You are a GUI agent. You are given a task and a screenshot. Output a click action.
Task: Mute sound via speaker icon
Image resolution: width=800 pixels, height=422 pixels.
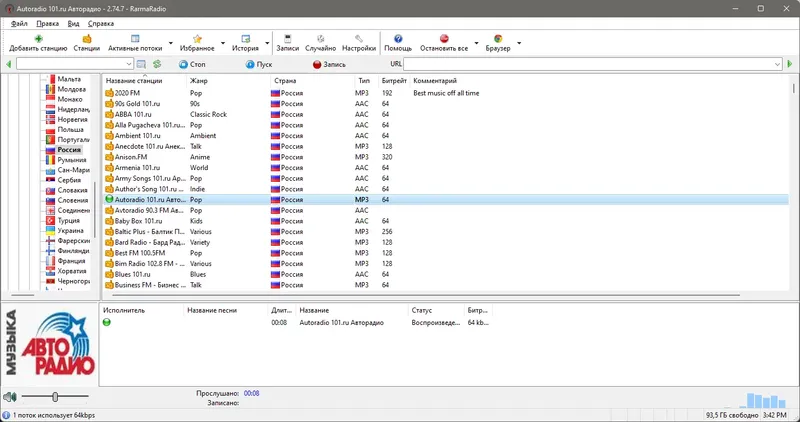coord(9,396)
